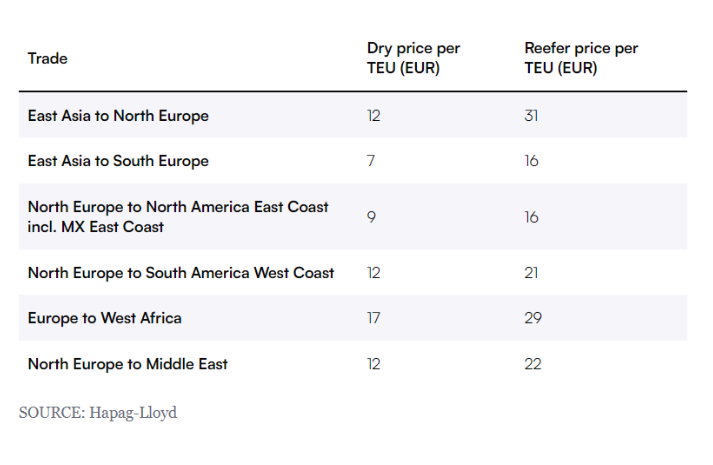
Task: Click reefer price 22 for North Europe–Middle East
Action: point(533,364)
